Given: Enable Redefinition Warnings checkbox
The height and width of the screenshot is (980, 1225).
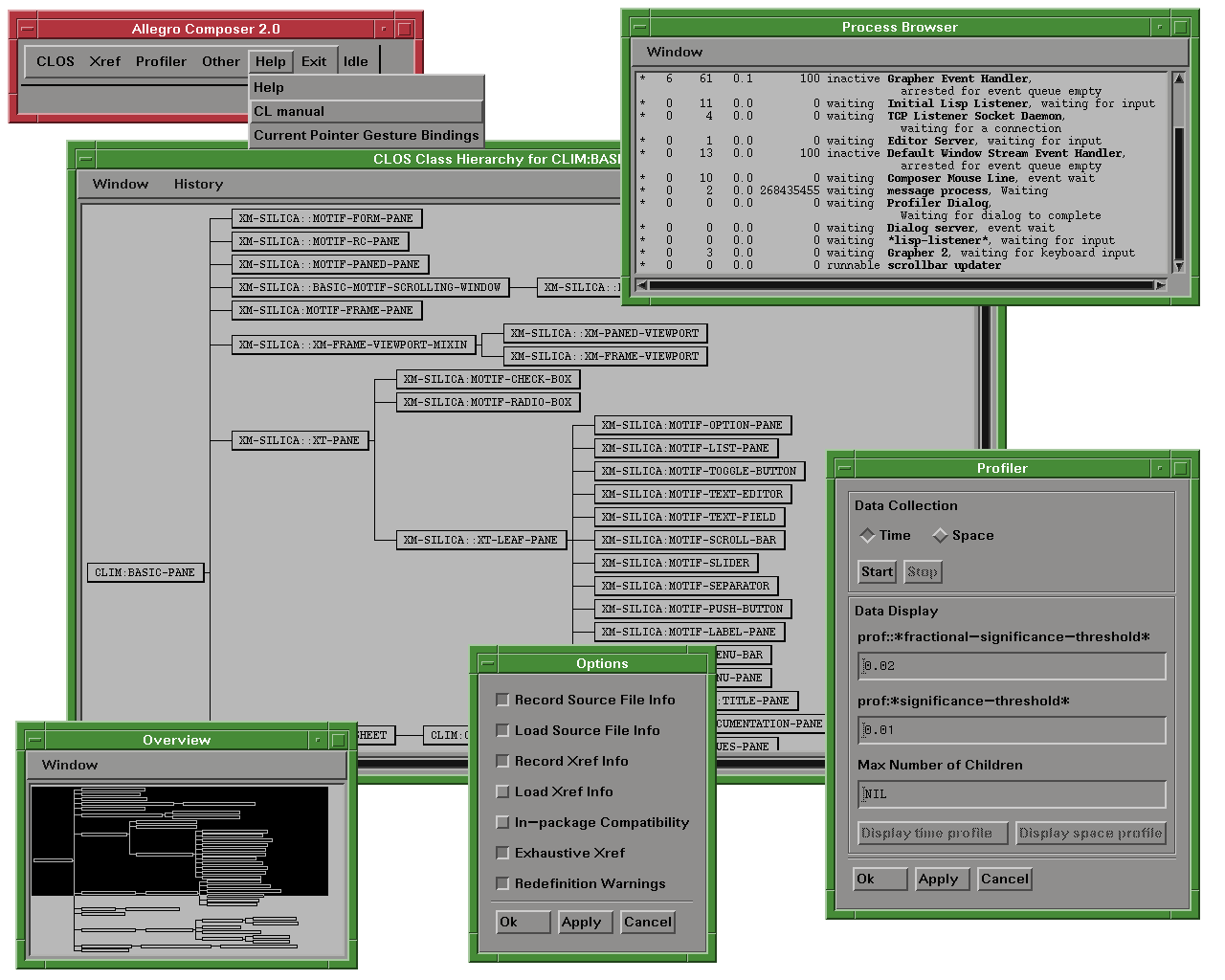Looking at the screenshot, I should point(580,883).
